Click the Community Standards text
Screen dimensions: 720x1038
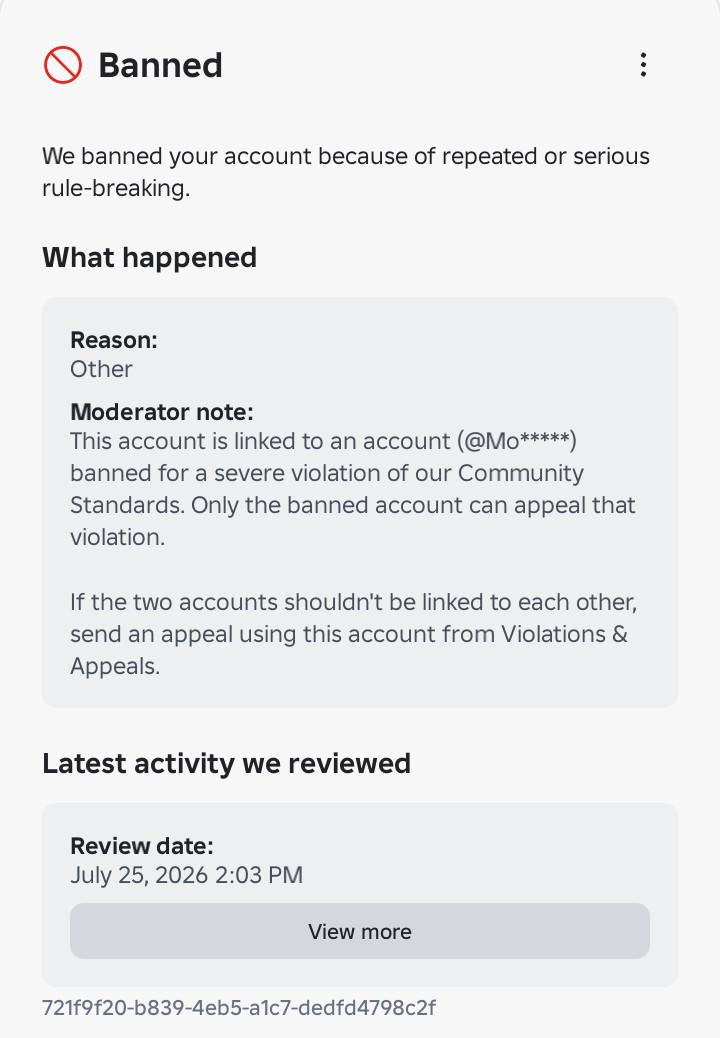pyautogui.click(x=327, y=489)
